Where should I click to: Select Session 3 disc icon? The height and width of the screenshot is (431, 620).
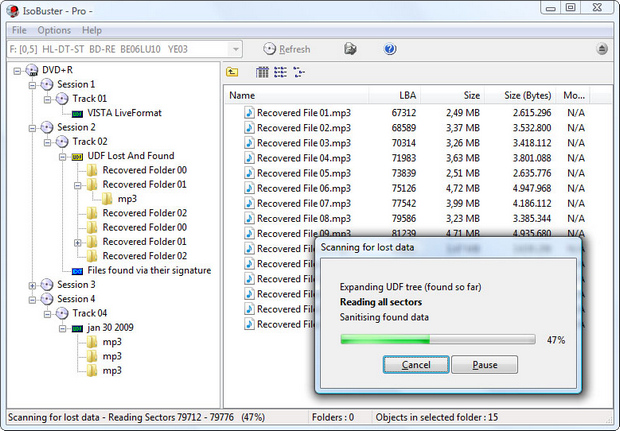pyautogui.click(x=47, y=284)
